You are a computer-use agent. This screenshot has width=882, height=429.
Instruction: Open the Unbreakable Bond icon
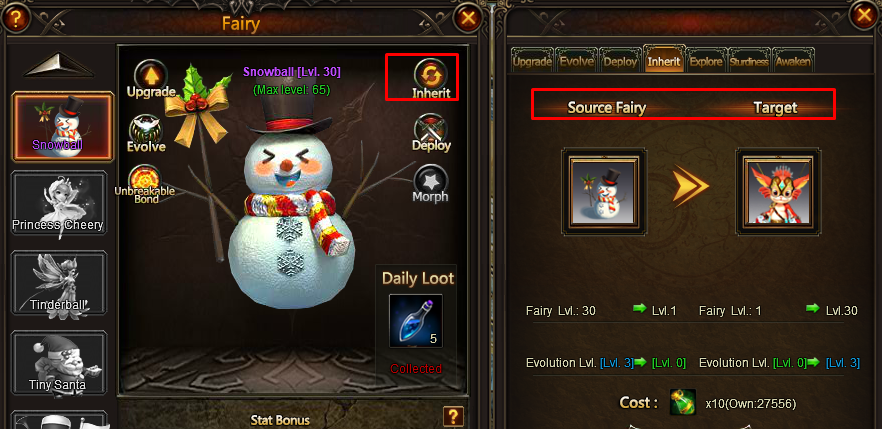(x=145, y=179)
